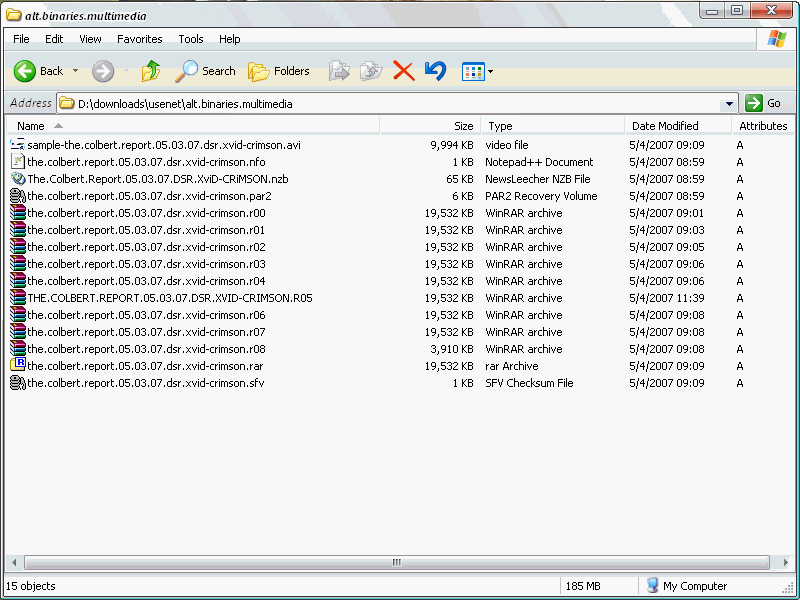Image resolution: width=800 pixels, height=600 pixels.
Task: Click the address bar path field
Action: click(x=390, y=104)
